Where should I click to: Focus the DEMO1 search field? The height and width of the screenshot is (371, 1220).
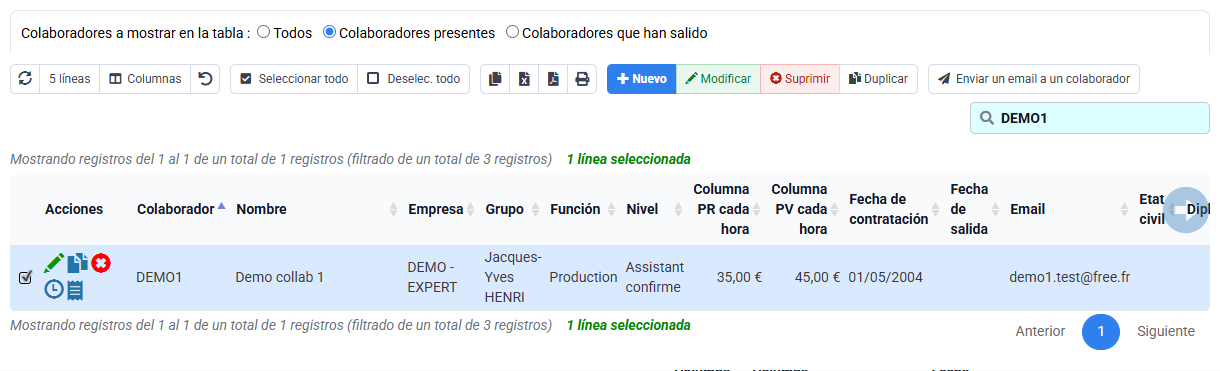pos(1089,118)
